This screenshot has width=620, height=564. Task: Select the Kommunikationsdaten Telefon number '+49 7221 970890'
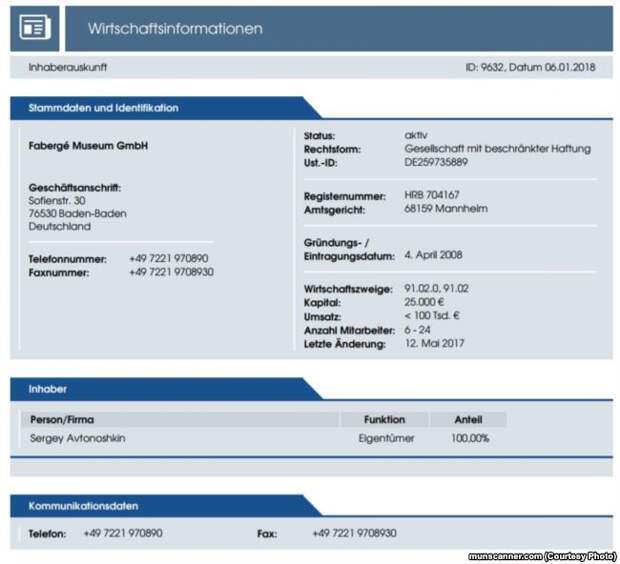point(123,533)
